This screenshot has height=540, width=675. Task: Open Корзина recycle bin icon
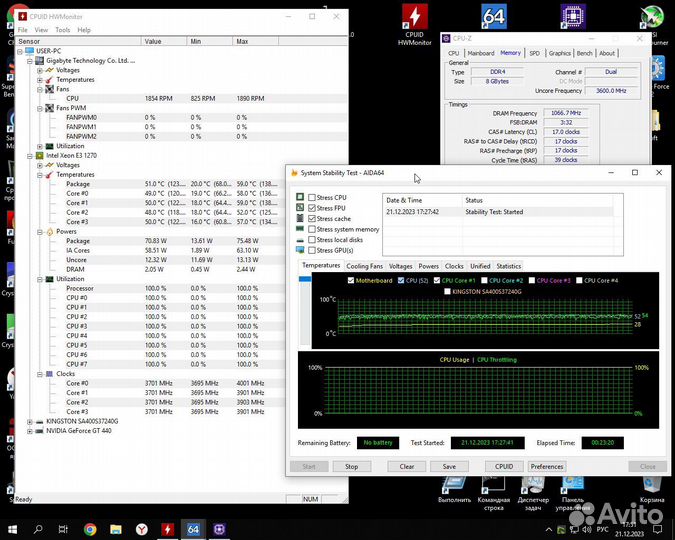(652, 490)
